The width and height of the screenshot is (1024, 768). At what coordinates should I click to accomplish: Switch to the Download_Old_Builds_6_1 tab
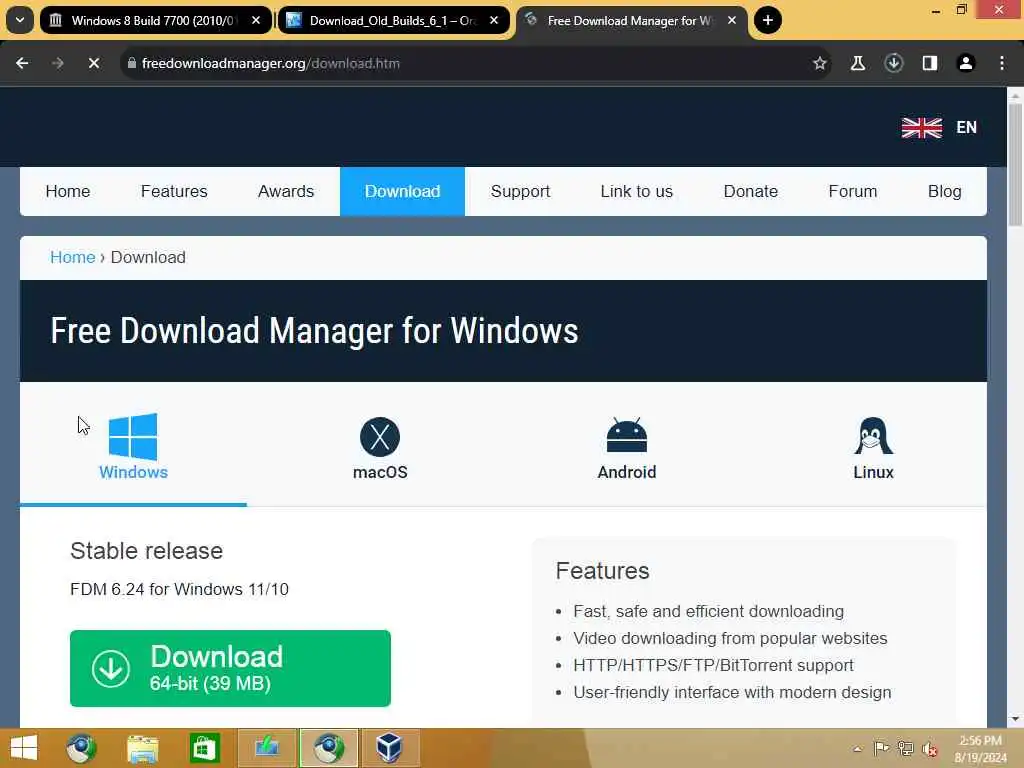coord(393,20)
